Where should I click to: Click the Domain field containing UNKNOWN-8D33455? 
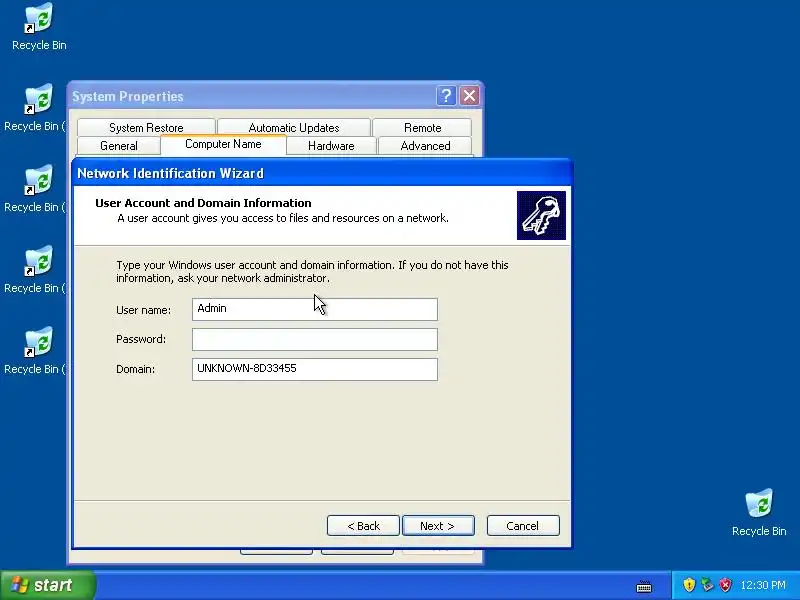click(x=315, y=369)
